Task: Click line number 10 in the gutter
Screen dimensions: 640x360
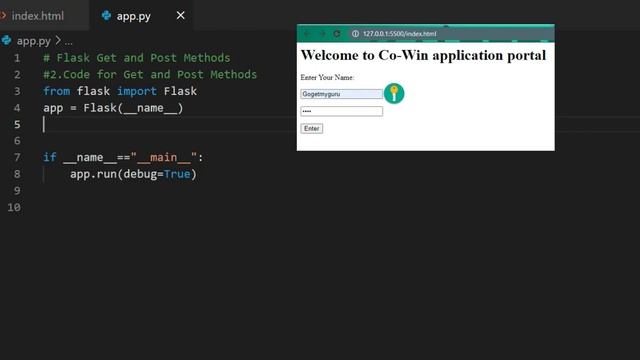Action: tap(14, 207)
